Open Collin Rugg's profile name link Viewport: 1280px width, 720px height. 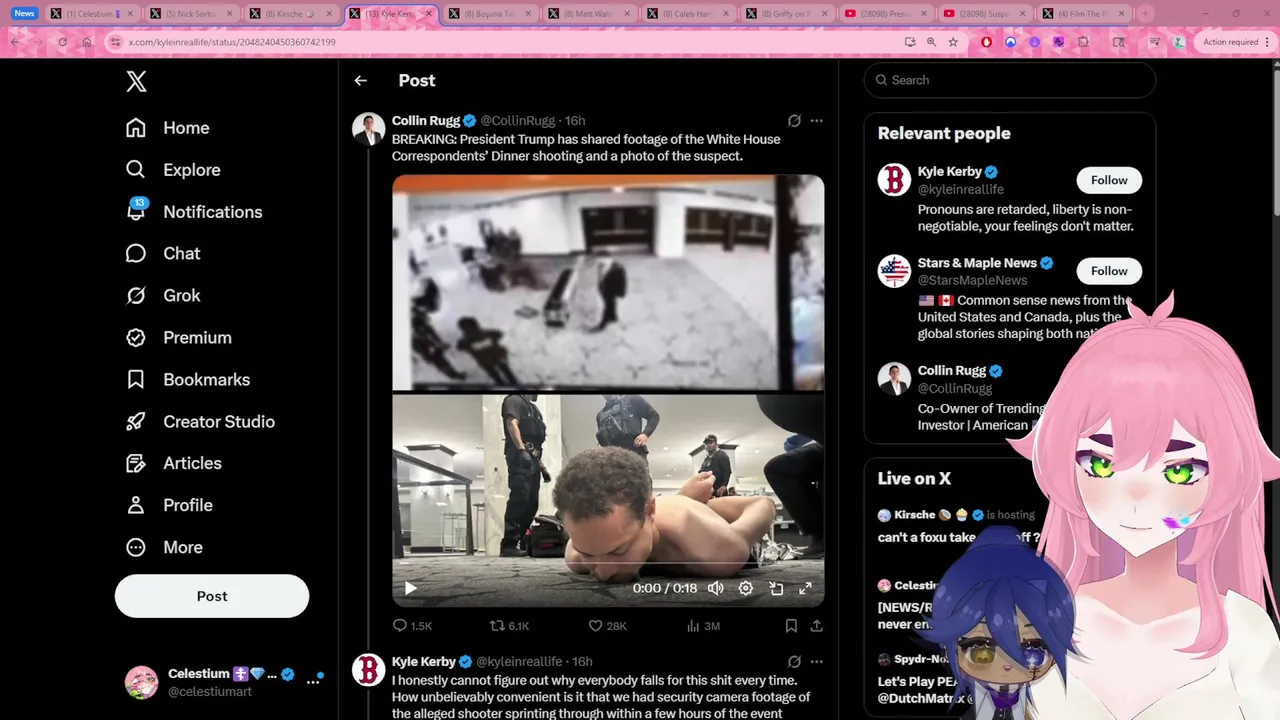[x=426, y=121]
